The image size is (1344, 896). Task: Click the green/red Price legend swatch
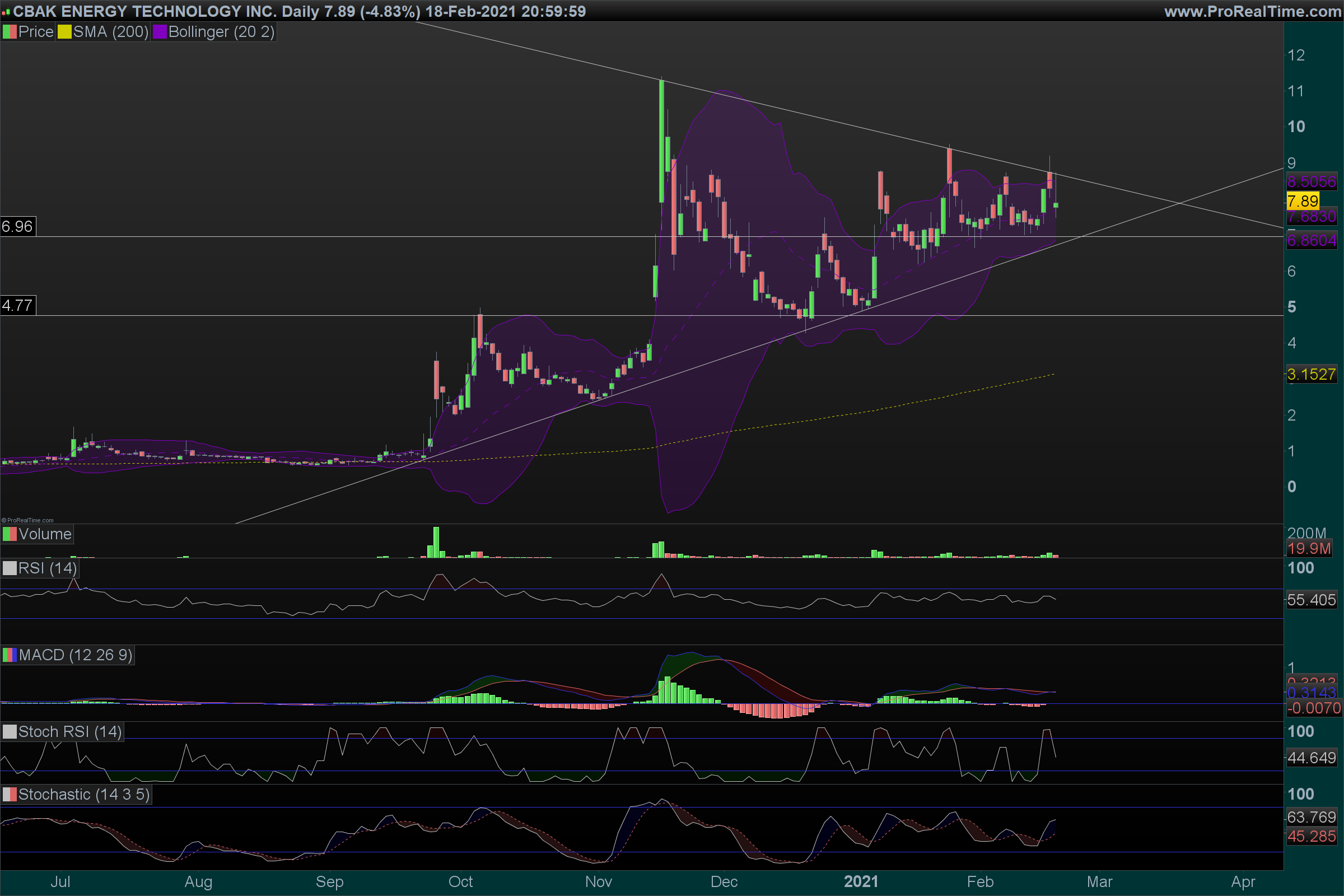(x=10, y=32)
